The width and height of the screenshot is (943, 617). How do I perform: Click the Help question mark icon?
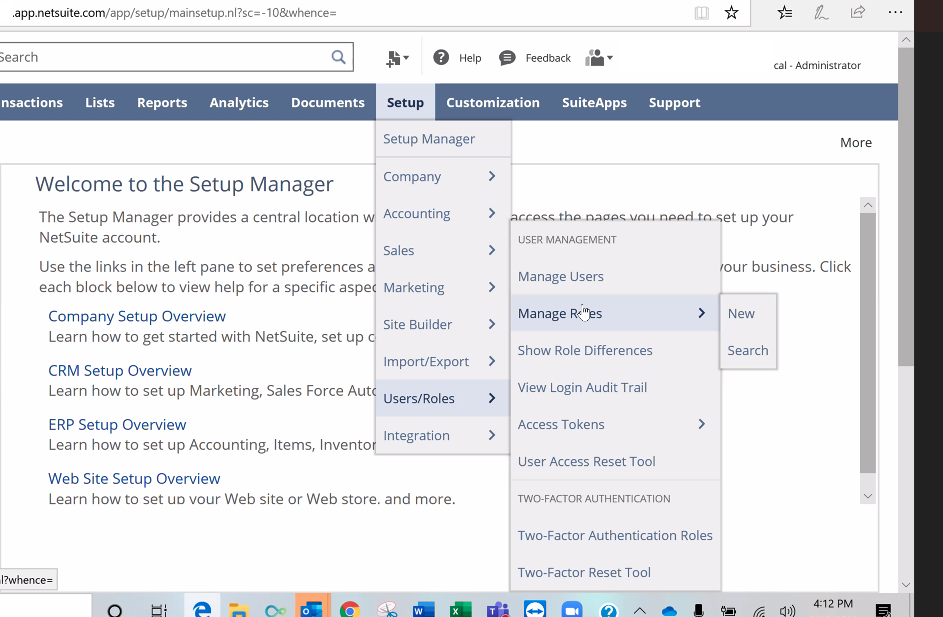[441, 57]
